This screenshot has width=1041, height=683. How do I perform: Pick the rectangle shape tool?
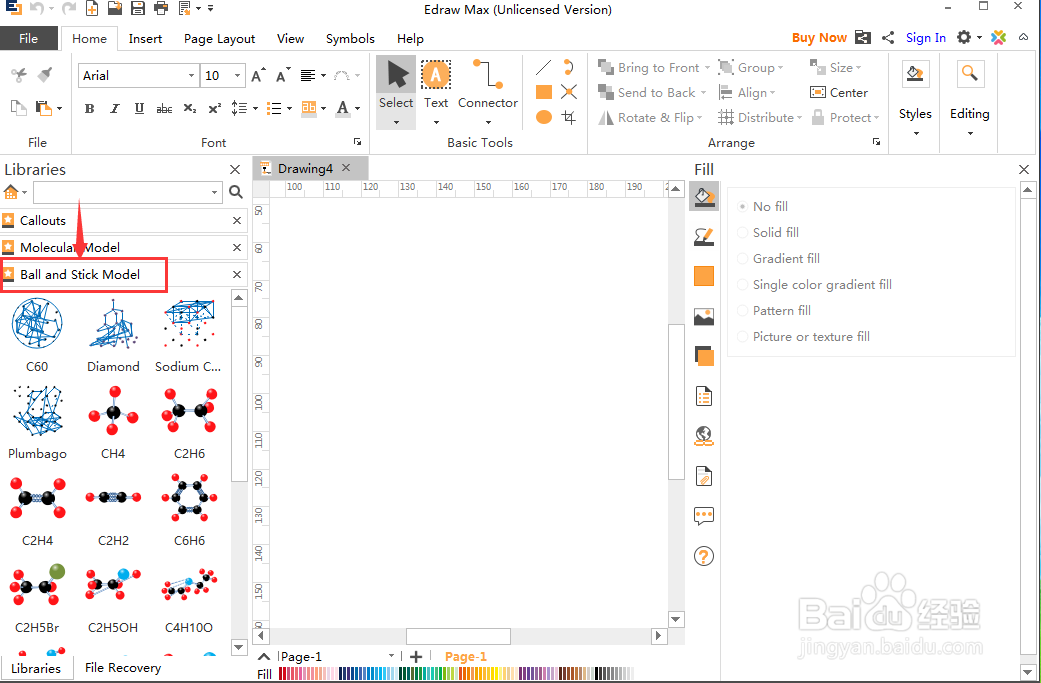click(x=544, y=92)
